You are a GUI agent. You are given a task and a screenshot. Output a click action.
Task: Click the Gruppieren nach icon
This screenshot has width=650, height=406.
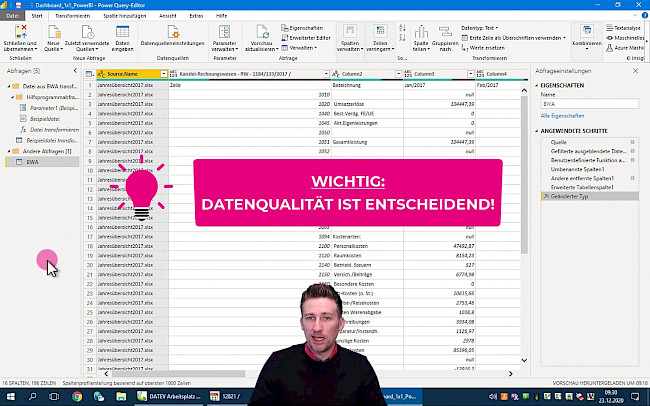445,32
